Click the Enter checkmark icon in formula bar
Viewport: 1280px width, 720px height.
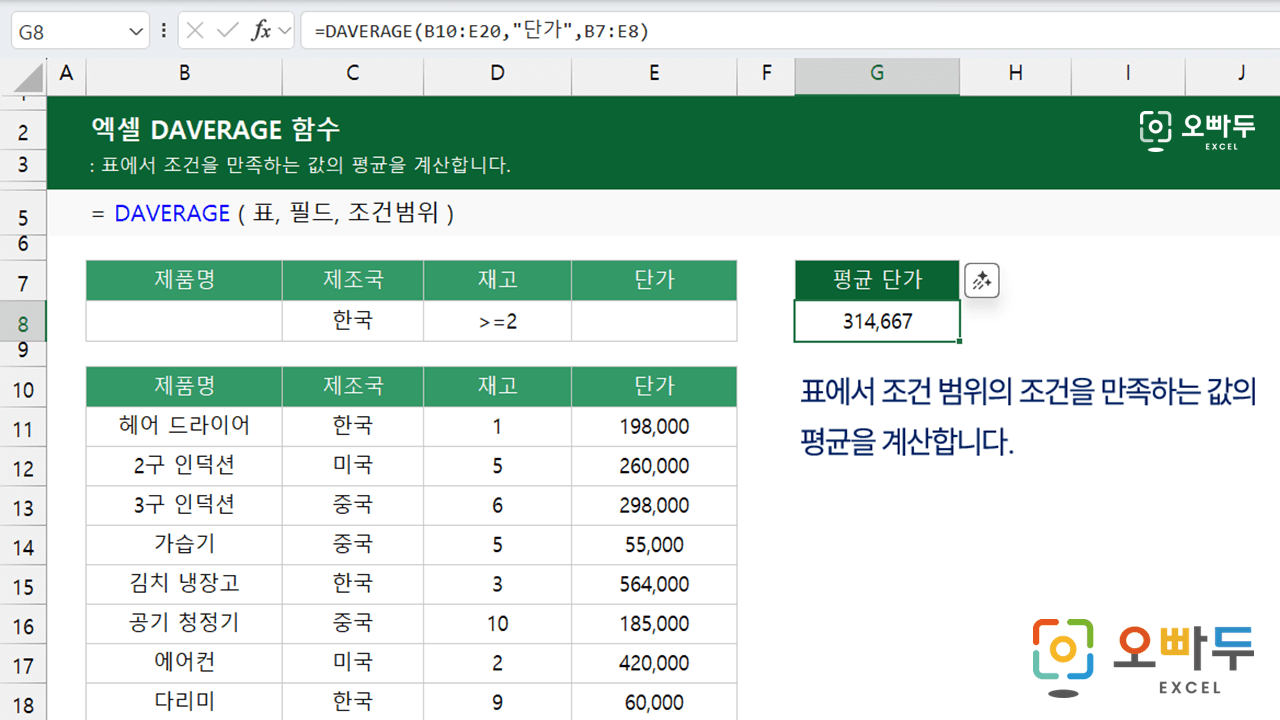(227, 31)
